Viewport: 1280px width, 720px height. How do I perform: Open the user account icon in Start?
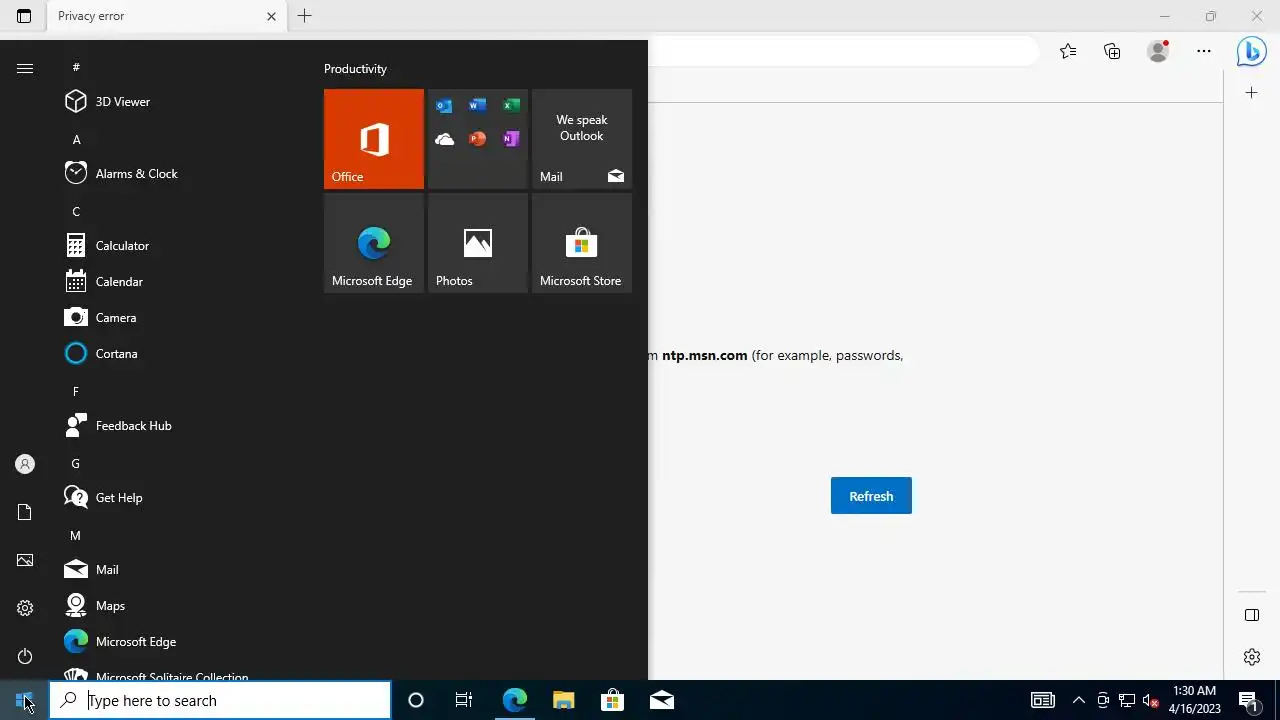point(25,464)
